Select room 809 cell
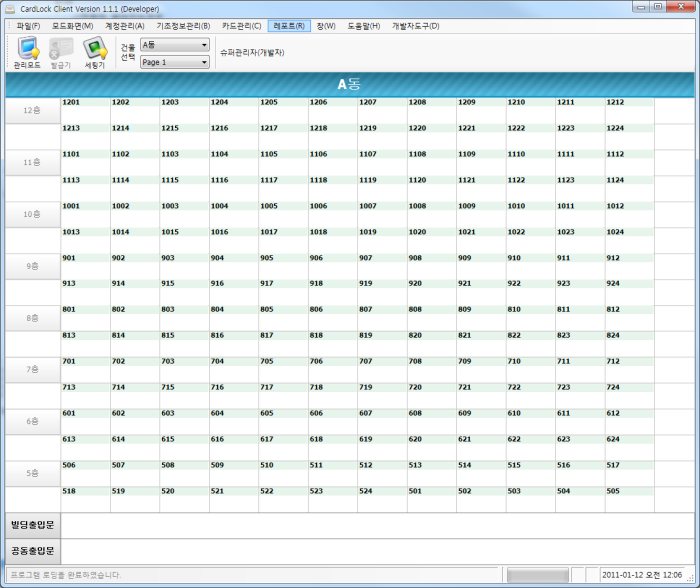 pos(481,318)
